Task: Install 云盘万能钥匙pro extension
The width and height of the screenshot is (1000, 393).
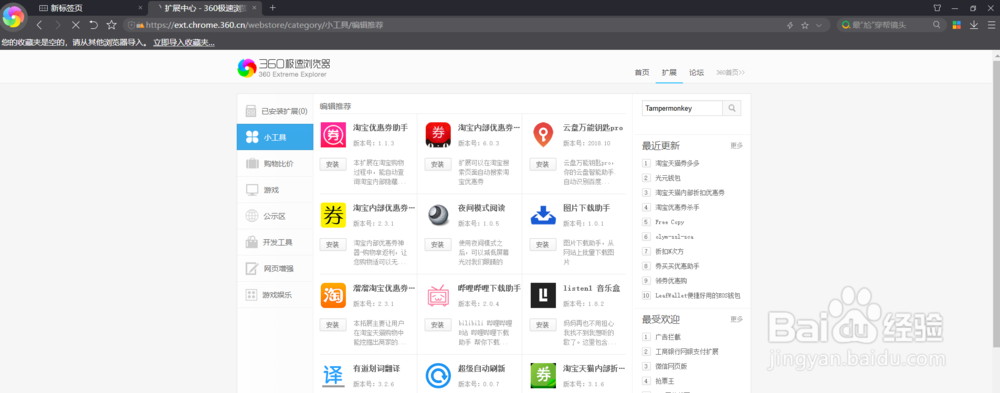Action: coord(543,165)
